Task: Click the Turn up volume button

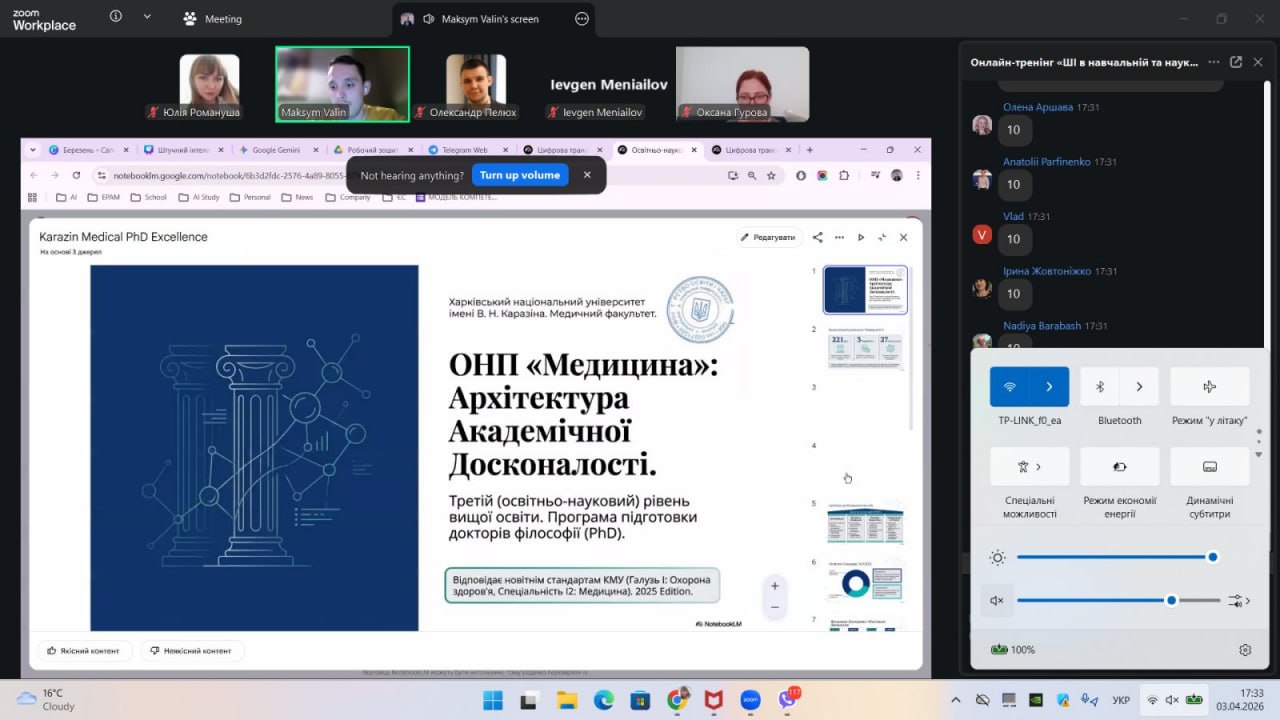Action: click(x=519, y=175)
